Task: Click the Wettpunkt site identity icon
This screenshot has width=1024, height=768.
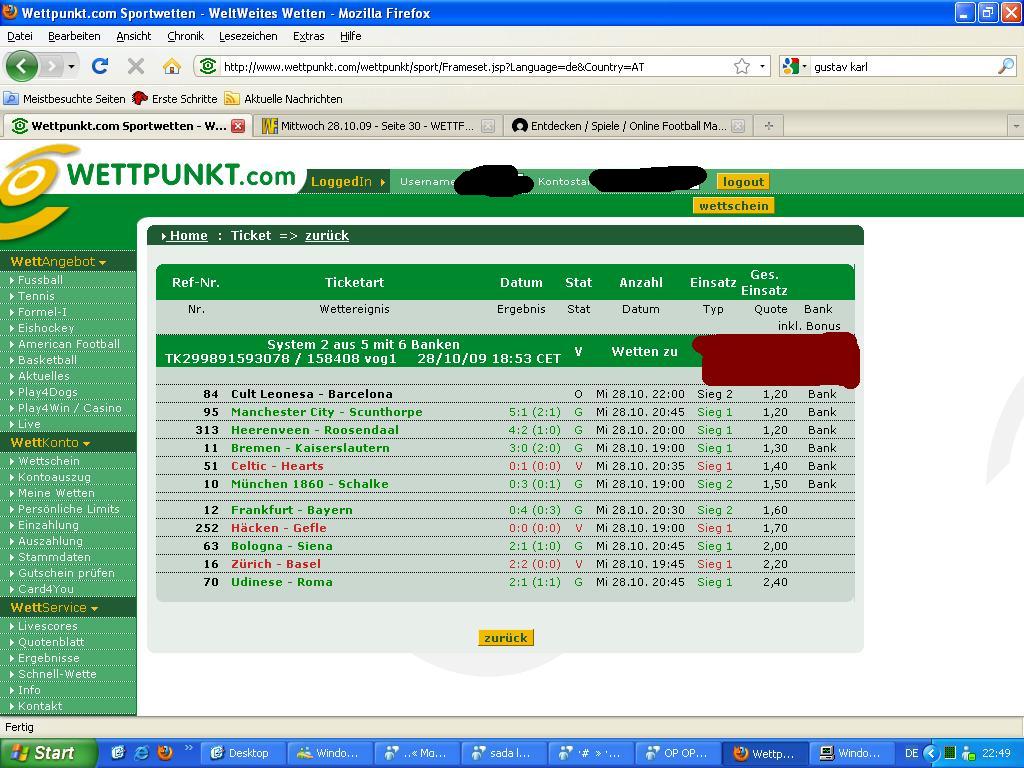Action: 208,66
